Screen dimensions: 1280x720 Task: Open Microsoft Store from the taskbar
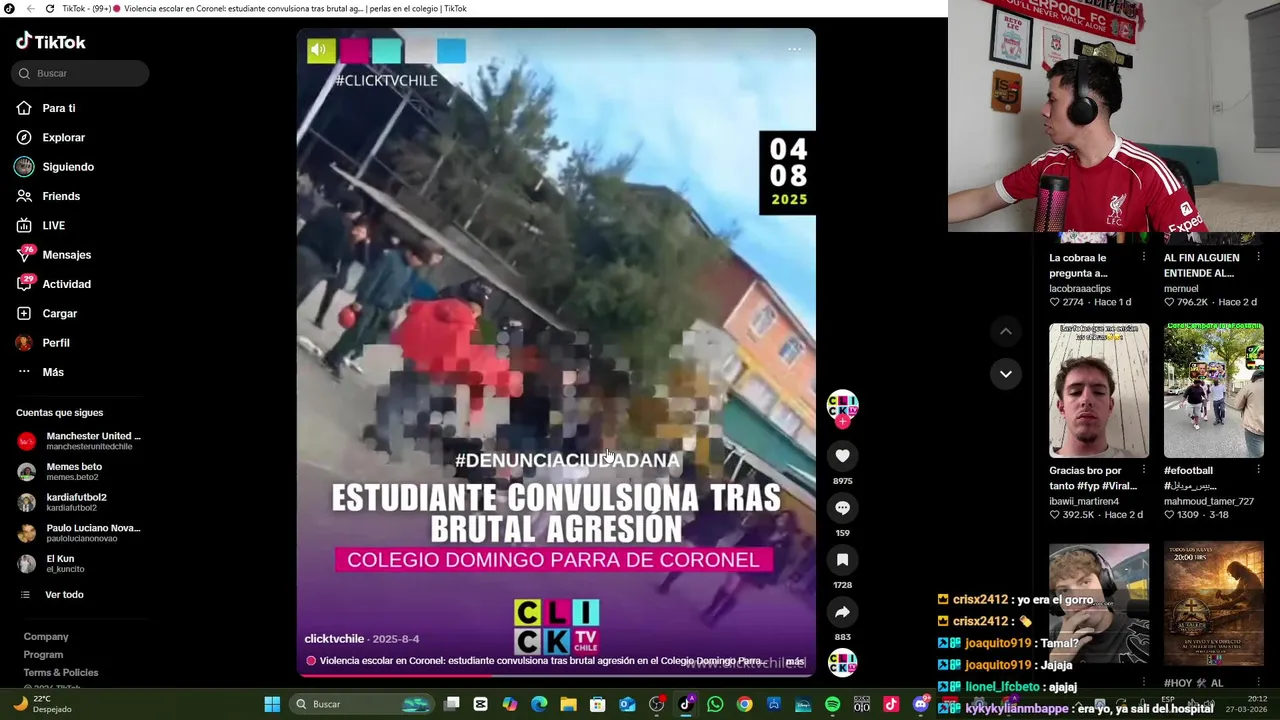pyautogui.click(x=598, y=704)
